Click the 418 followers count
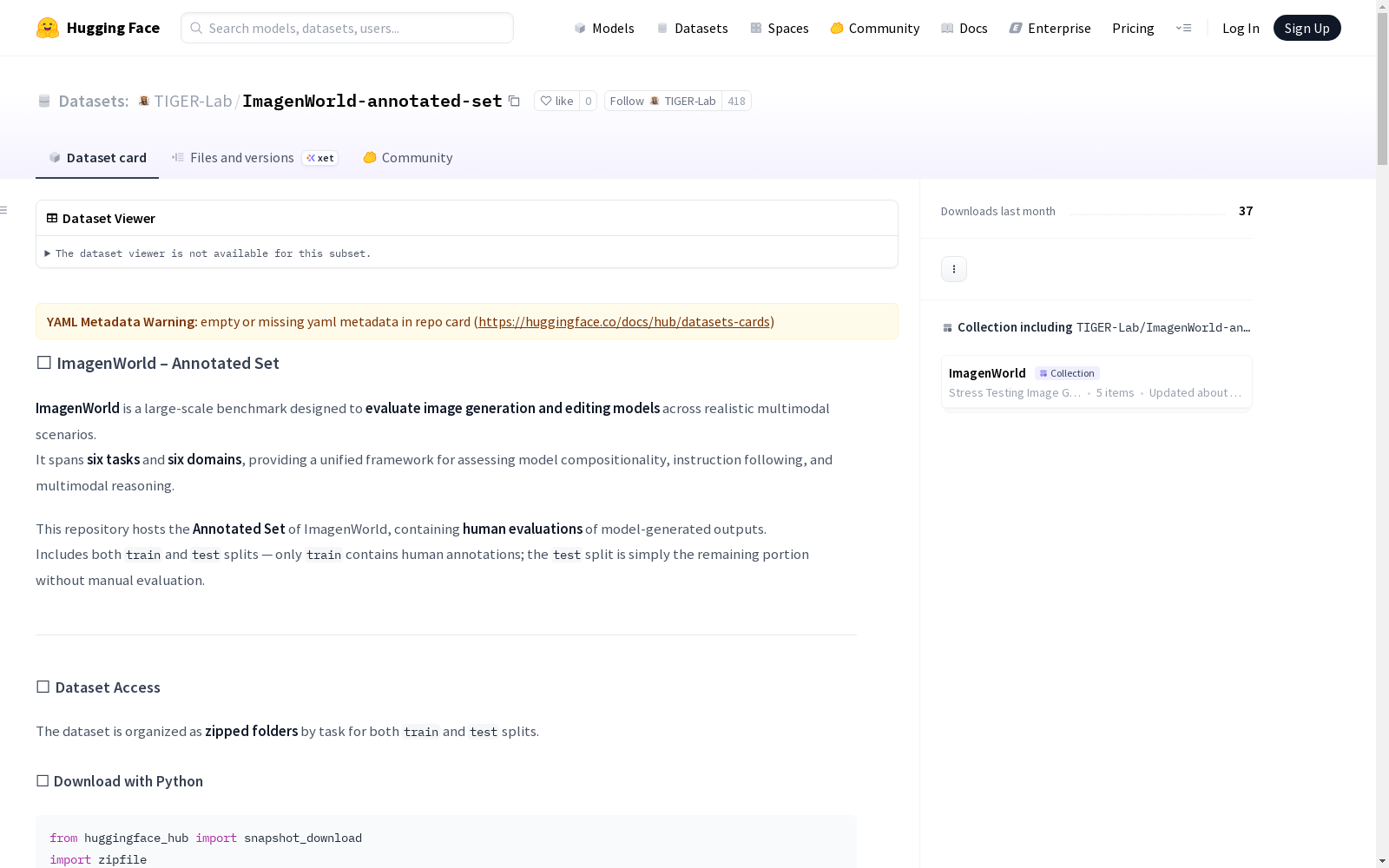The height and width of the screenshot is (868, 1389). [x=736, y=101]
